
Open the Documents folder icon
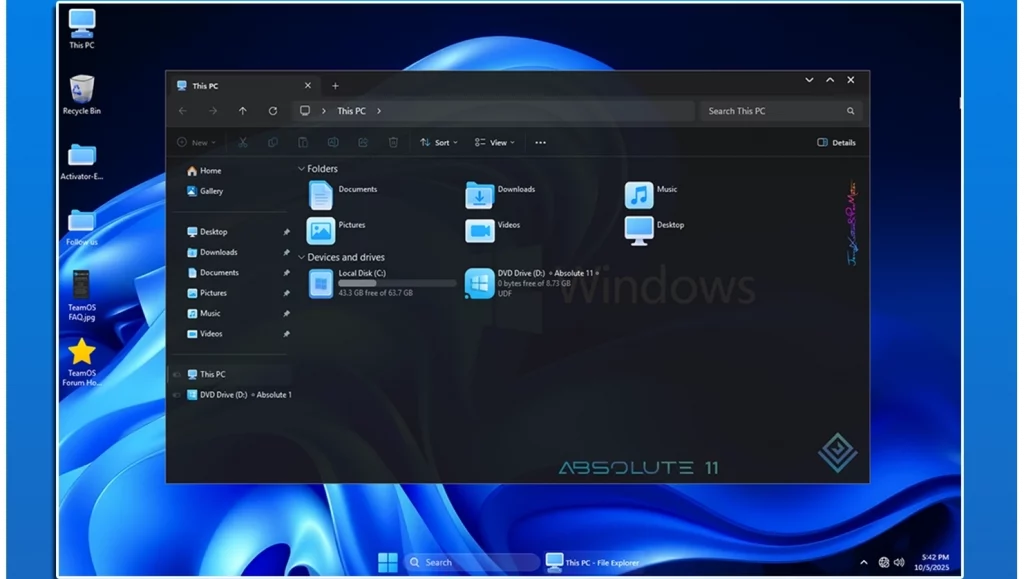321,194
